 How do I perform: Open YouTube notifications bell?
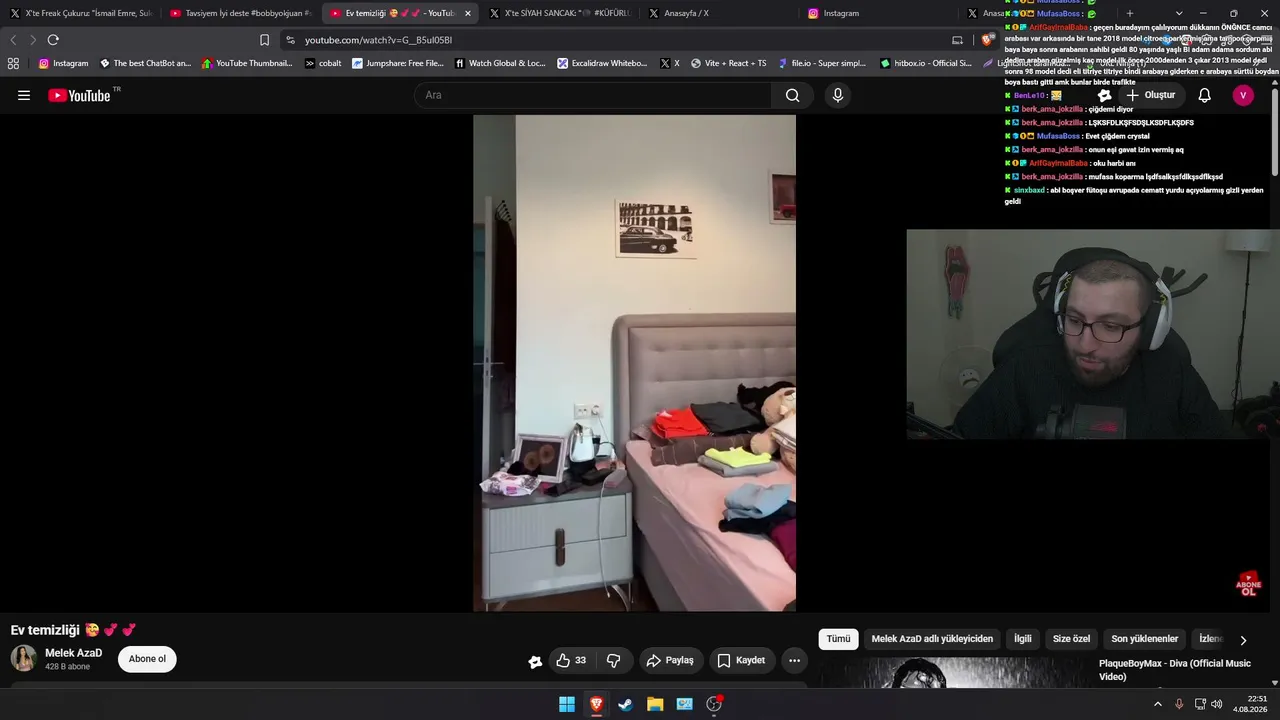(x=1205, y=95)
